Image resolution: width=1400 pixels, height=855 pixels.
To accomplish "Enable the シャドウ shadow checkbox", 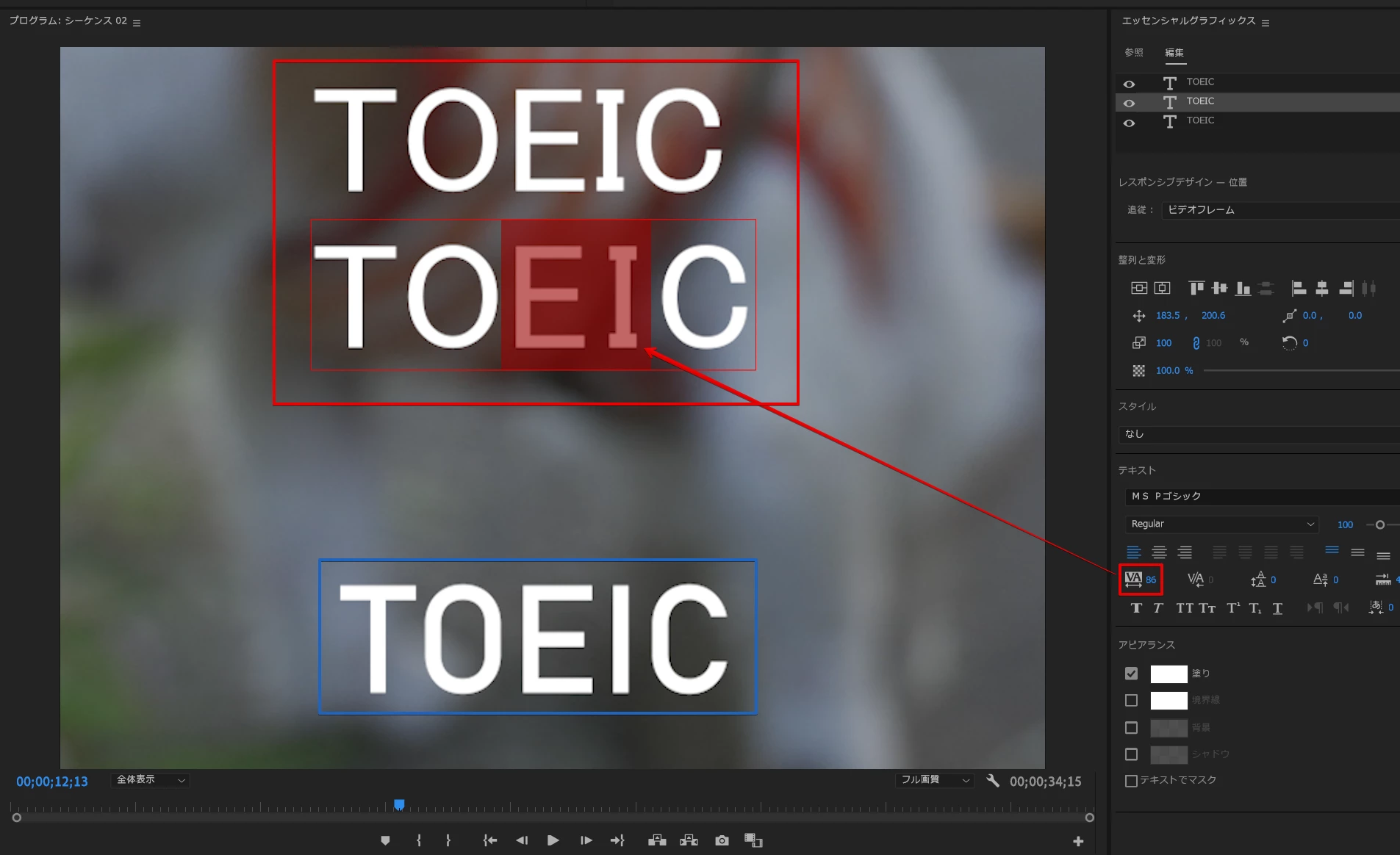I will pyautogui.click(x=1131, y=754).
